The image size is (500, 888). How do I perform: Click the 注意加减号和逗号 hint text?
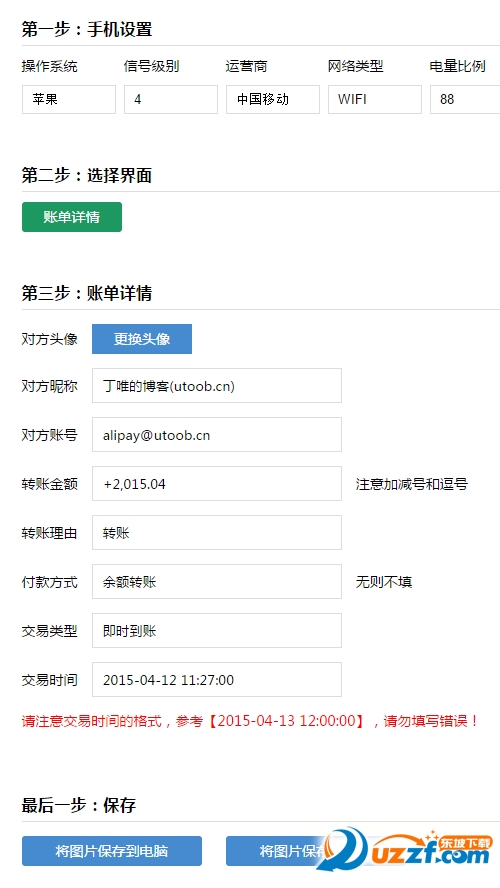(x=412, y=484)
